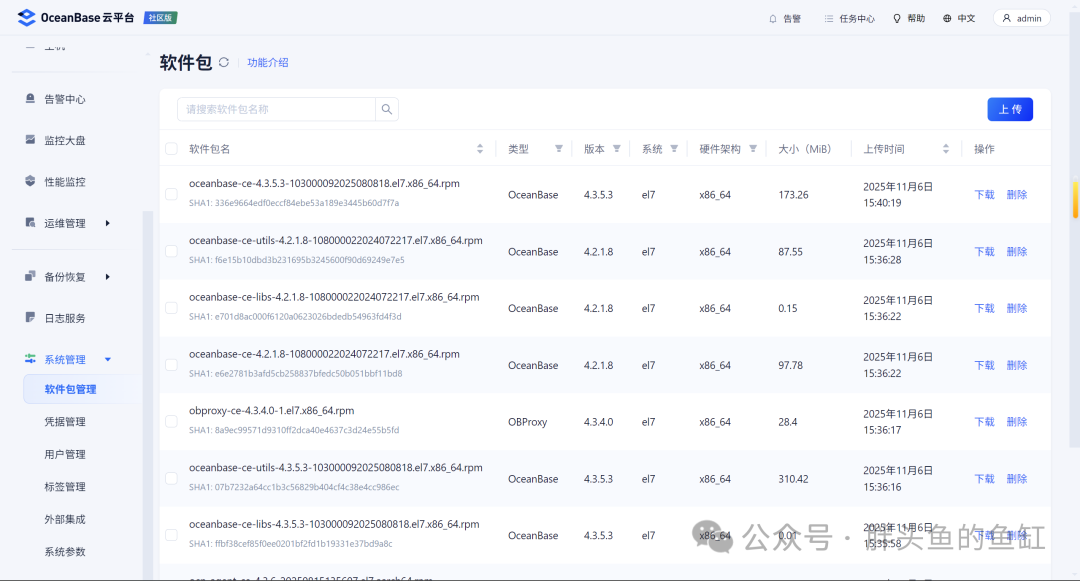Click the search magnifier icon
Screen dimensions: 1080x581
point(387,109)
